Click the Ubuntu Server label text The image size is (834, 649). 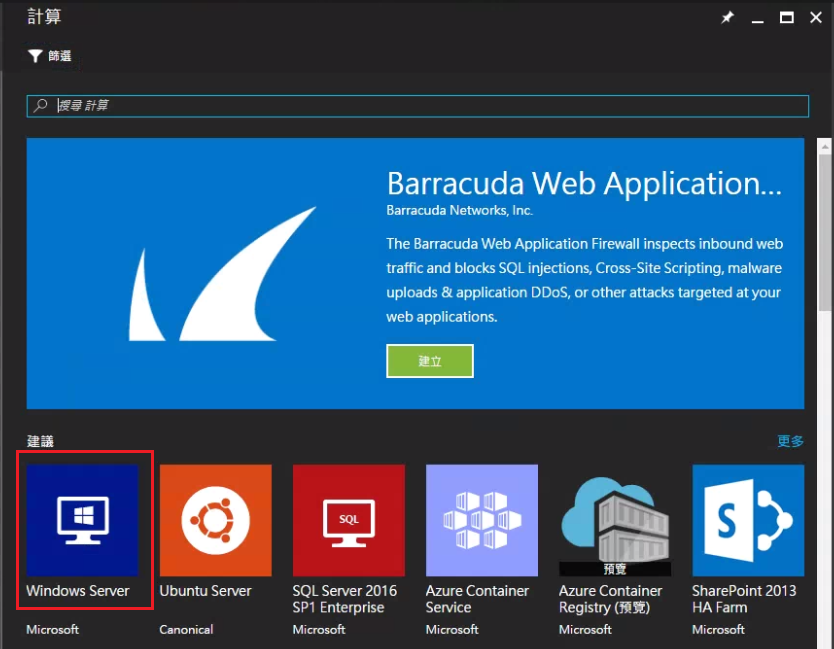tap(205, 591)
